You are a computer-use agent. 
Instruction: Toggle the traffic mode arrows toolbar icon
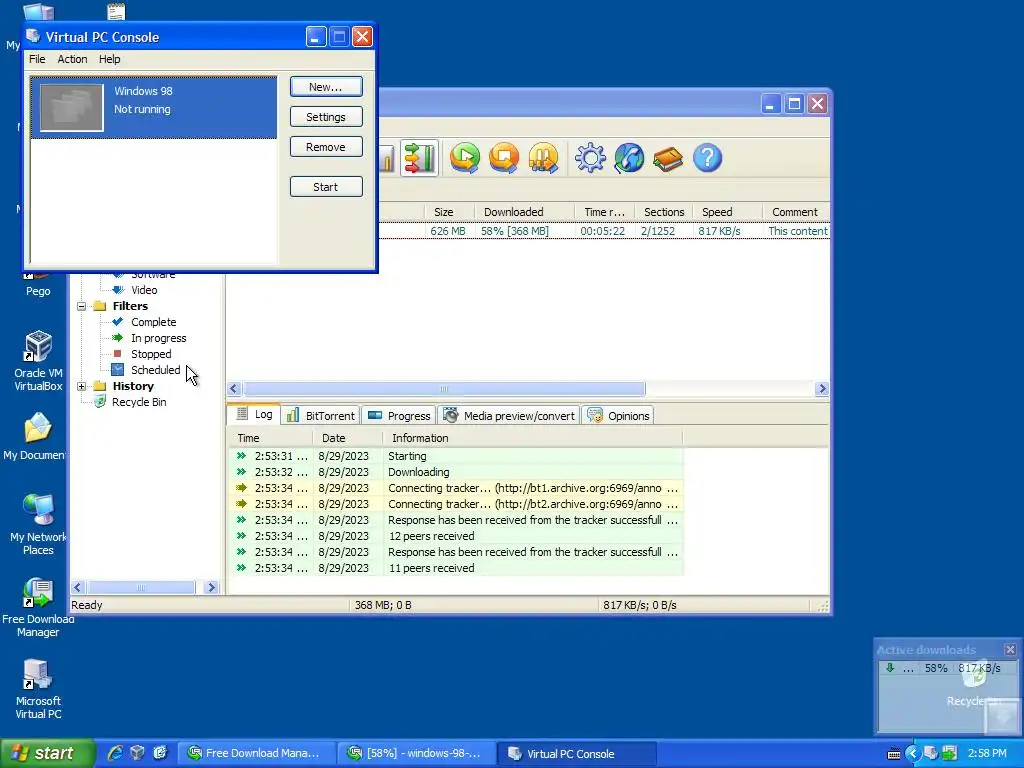coord(419,158)
